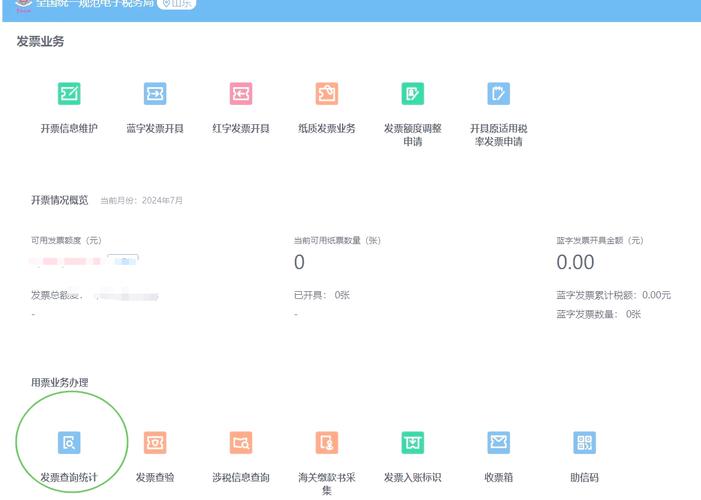Click the 当前月份：2024年7月 text
701x500 pixels.
tap(141, 200)
